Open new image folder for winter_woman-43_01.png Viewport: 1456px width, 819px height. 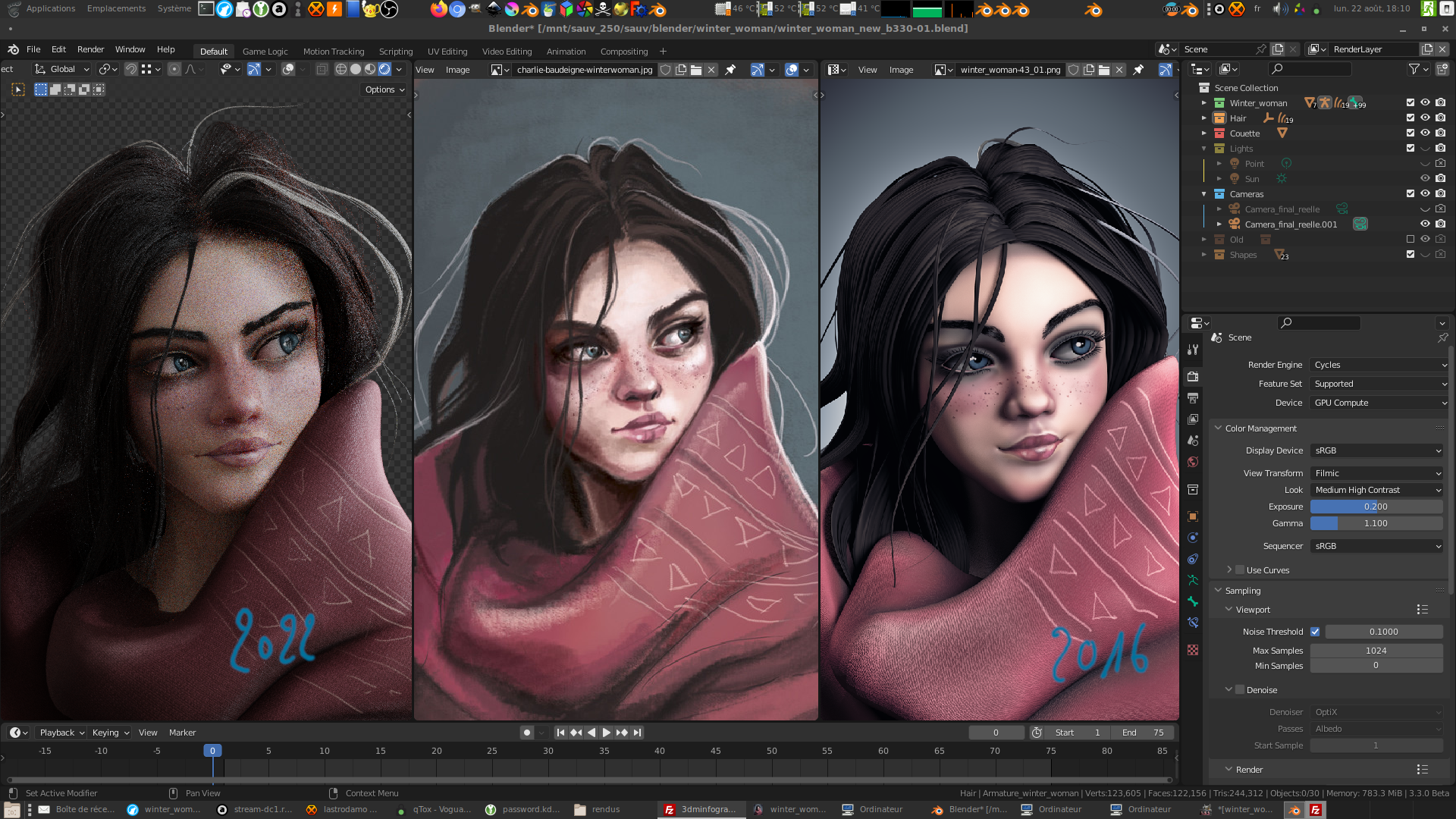tap(1104, 70)
